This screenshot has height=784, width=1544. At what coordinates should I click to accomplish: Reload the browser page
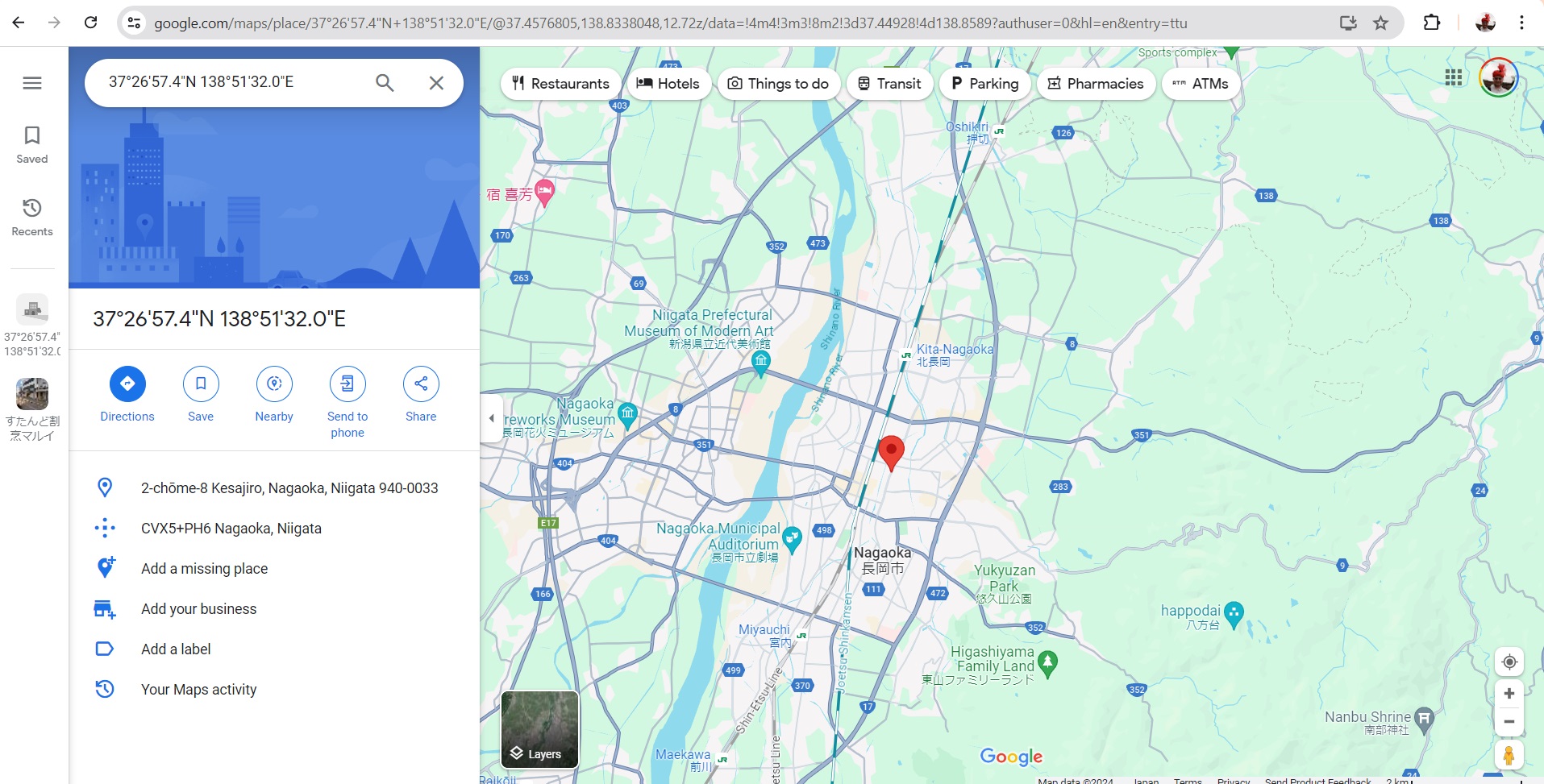pyautogui.click(x=91, y=23)
